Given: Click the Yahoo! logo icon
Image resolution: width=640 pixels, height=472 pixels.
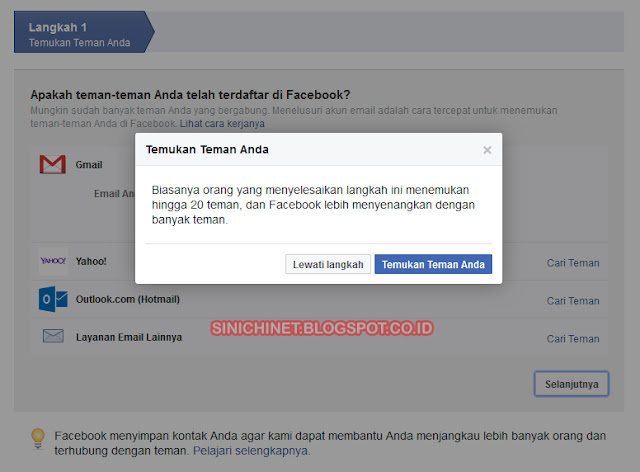Looking at the screenshot, I should (x=53, y=260).
